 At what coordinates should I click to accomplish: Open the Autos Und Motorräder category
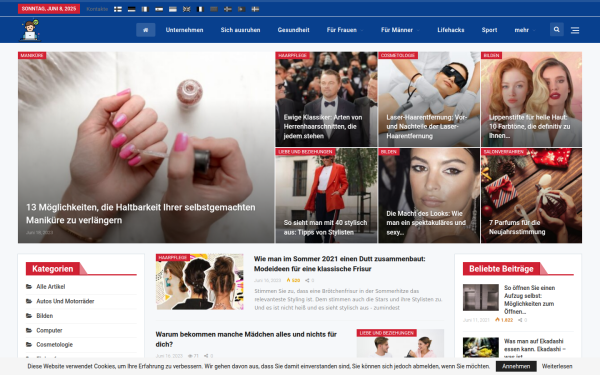pos(65,301)
